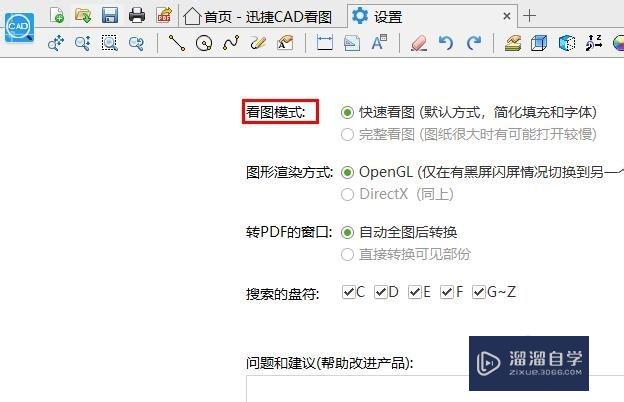Click the 搜索的盘符 label

click(283, 295)
